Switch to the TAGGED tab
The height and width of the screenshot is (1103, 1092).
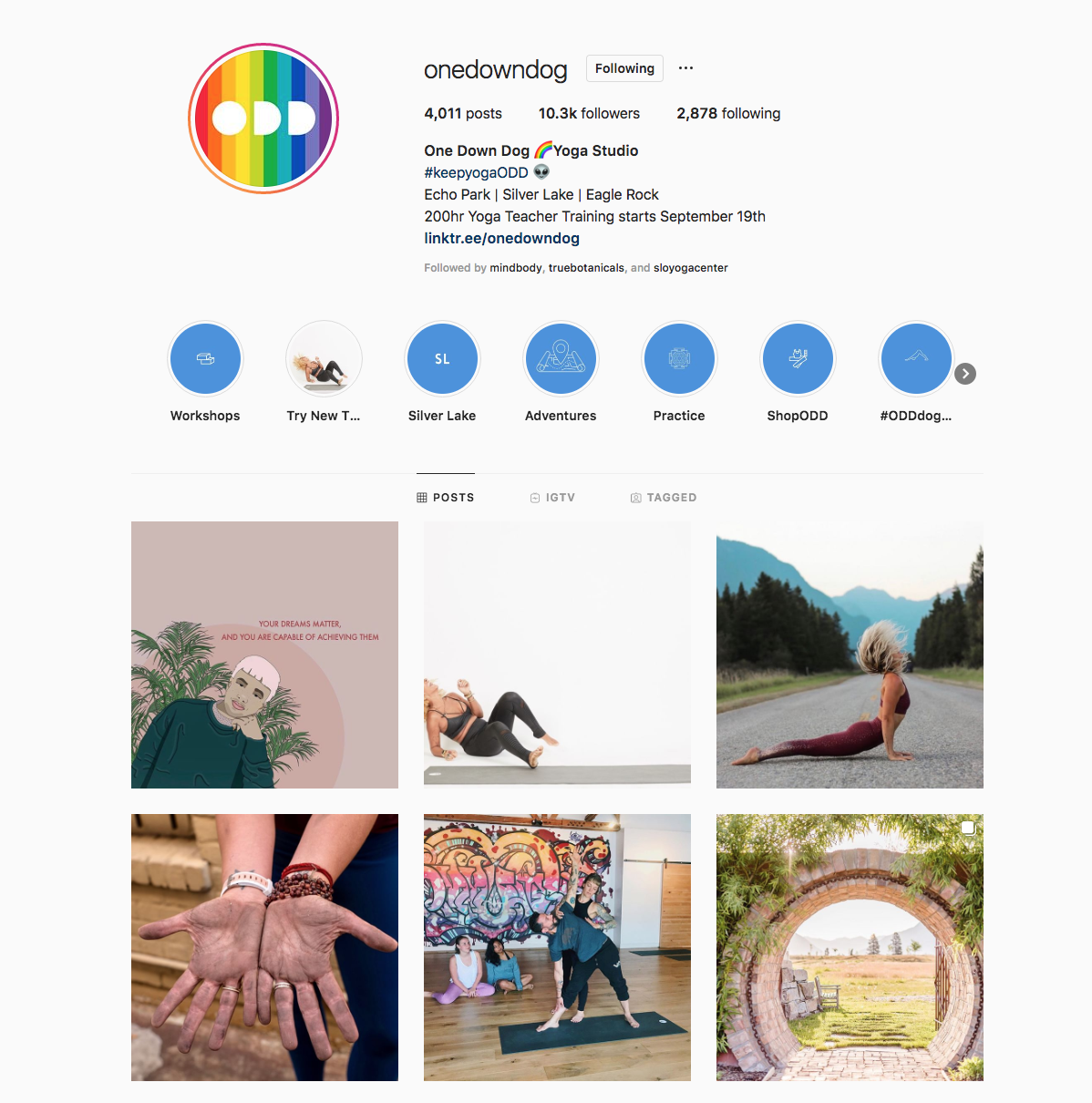(664, 498)
